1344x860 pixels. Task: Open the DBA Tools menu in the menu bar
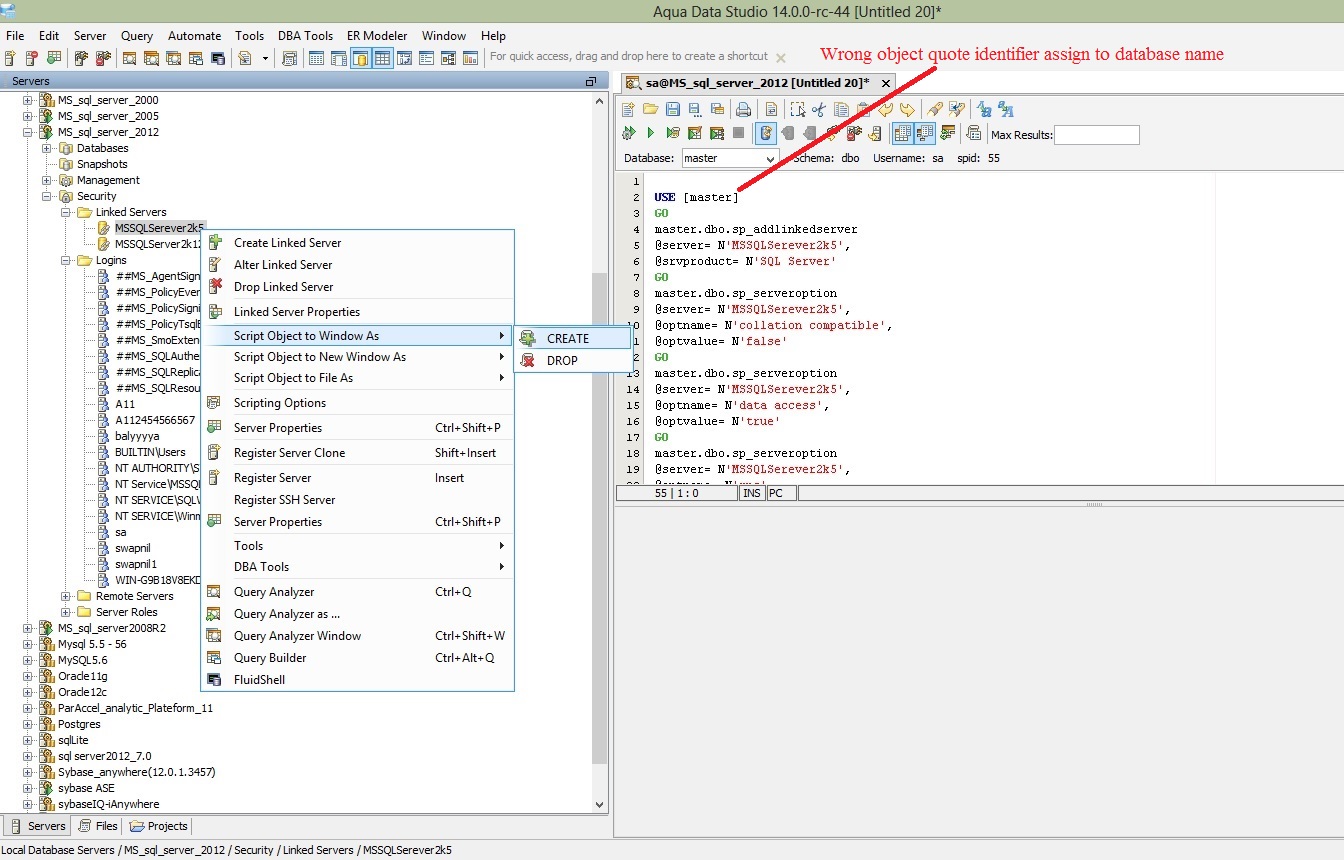coord(305,35)
